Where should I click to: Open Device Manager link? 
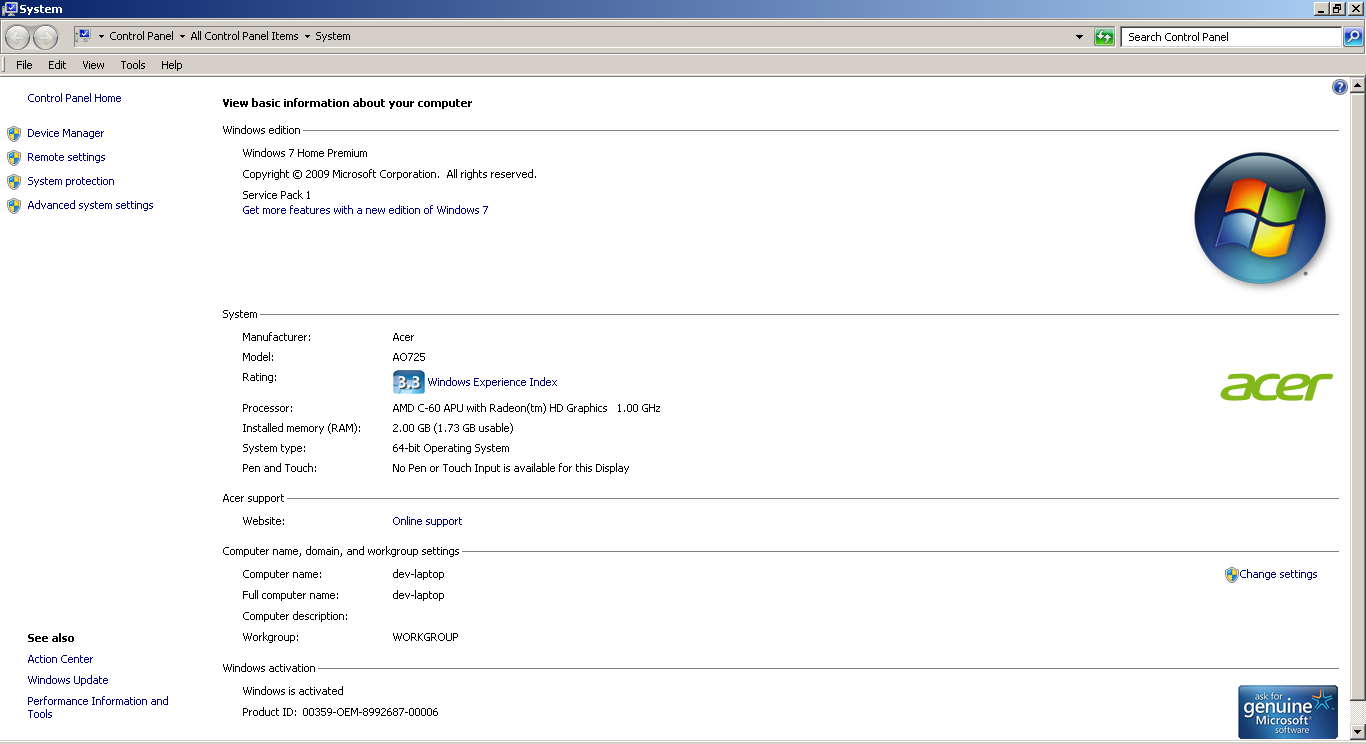(66, 133)
